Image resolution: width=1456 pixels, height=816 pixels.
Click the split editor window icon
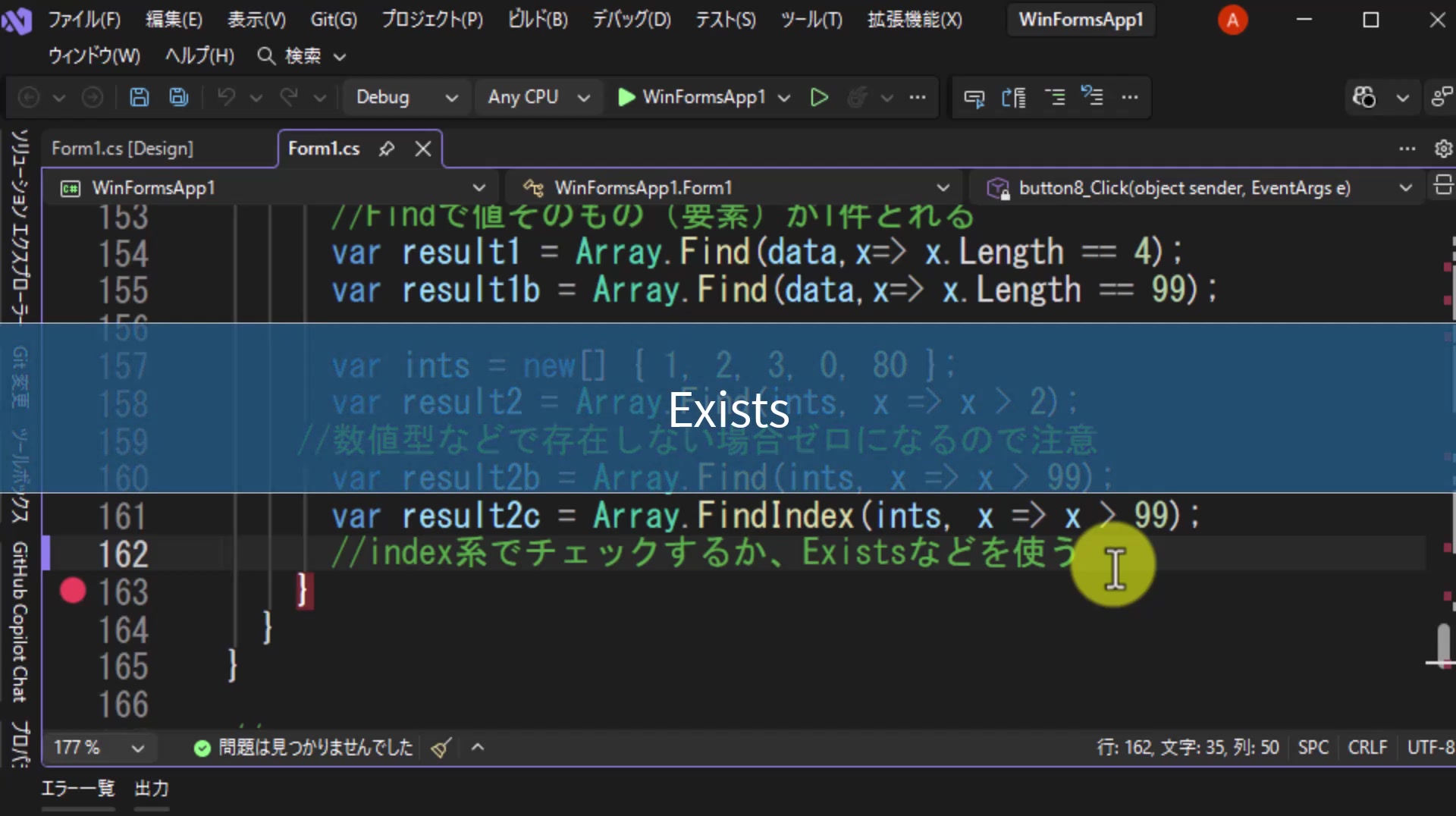[x=1443, y=185]
